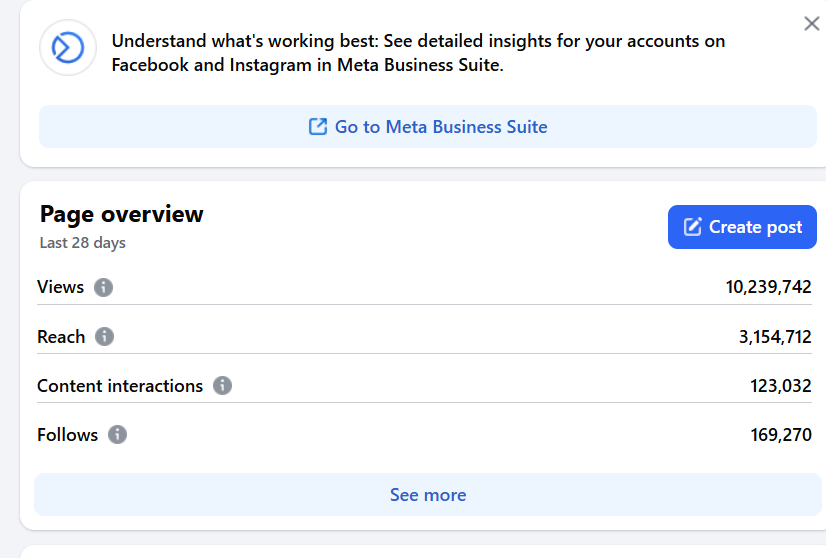Go to Meta Business Suite
Viewport: 826px width, 558px height.
428,126
